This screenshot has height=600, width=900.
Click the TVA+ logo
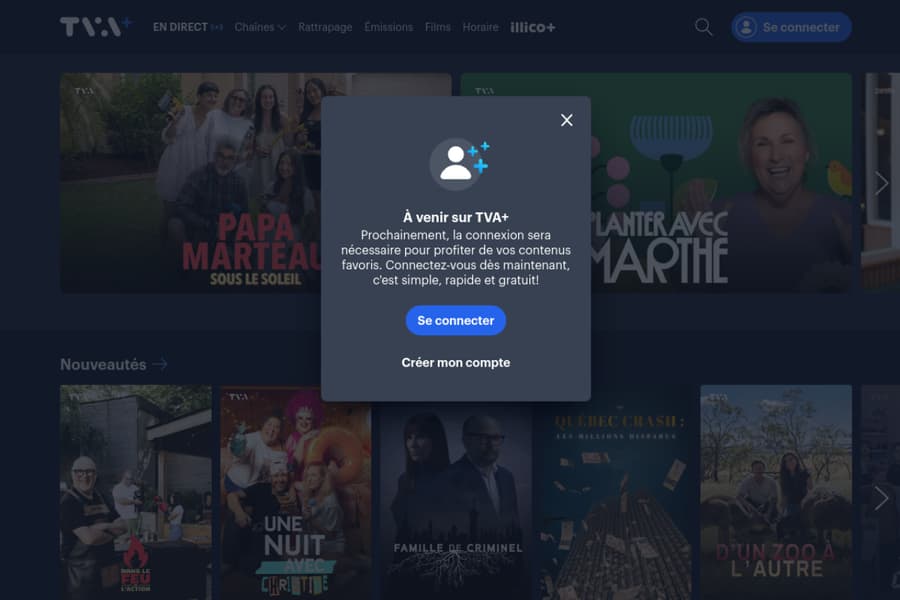[x=96, y=26]
